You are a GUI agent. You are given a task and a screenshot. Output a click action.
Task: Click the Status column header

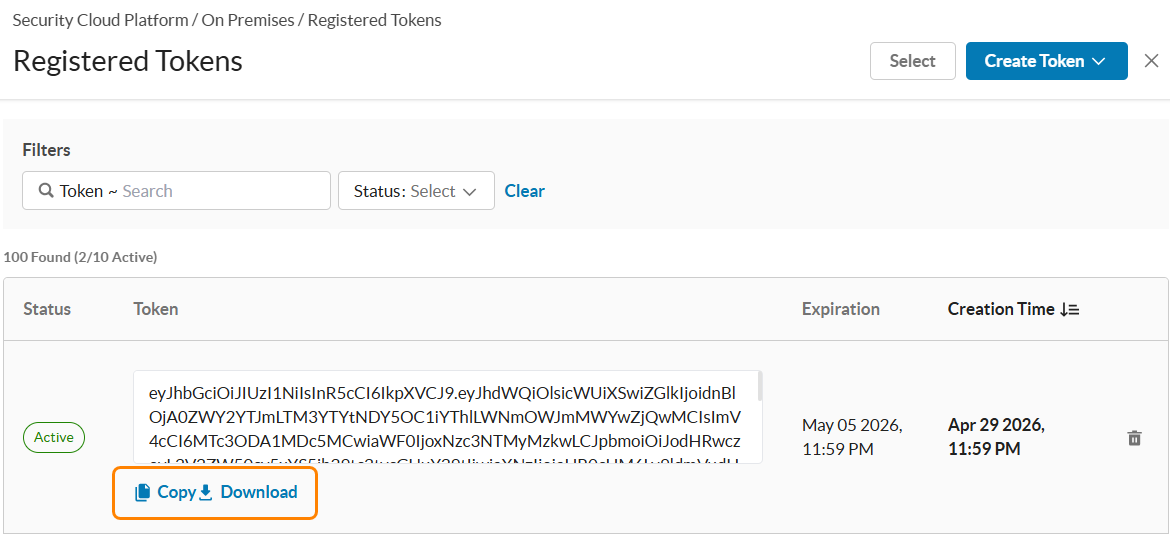tap(47, 310)
